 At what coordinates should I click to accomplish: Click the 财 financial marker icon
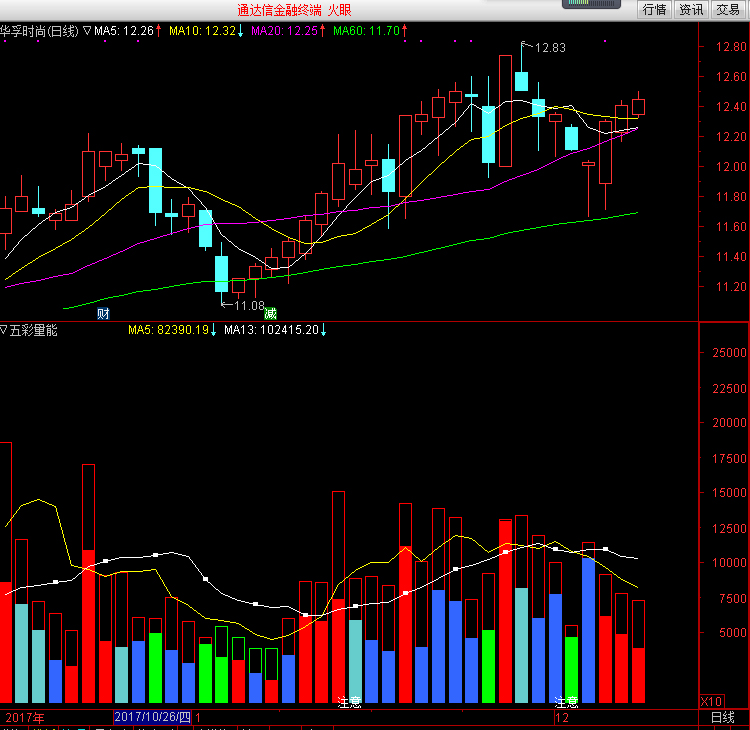(x=103, y=313)
